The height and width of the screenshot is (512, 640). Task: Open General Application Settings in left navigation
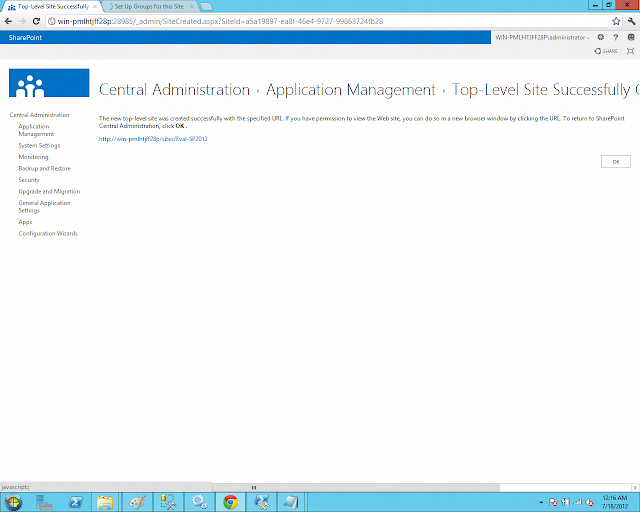point(44,207)
